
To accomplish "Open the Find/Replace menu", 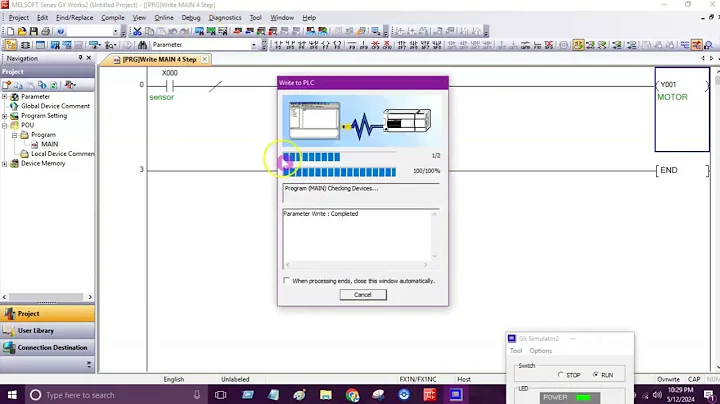I will click(x=74, y=17).
